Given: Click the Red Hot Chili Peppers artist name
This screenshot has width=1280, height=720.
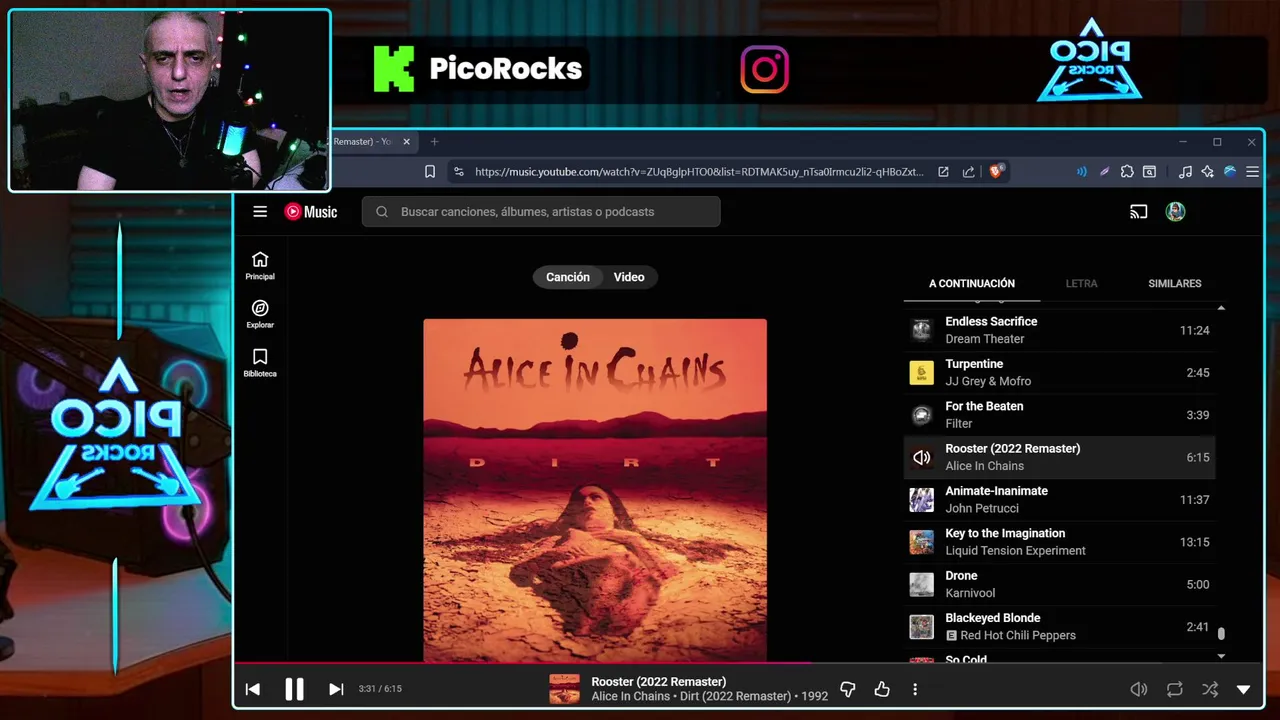Looking at the screenshot, I should (x=1018, y=636).
